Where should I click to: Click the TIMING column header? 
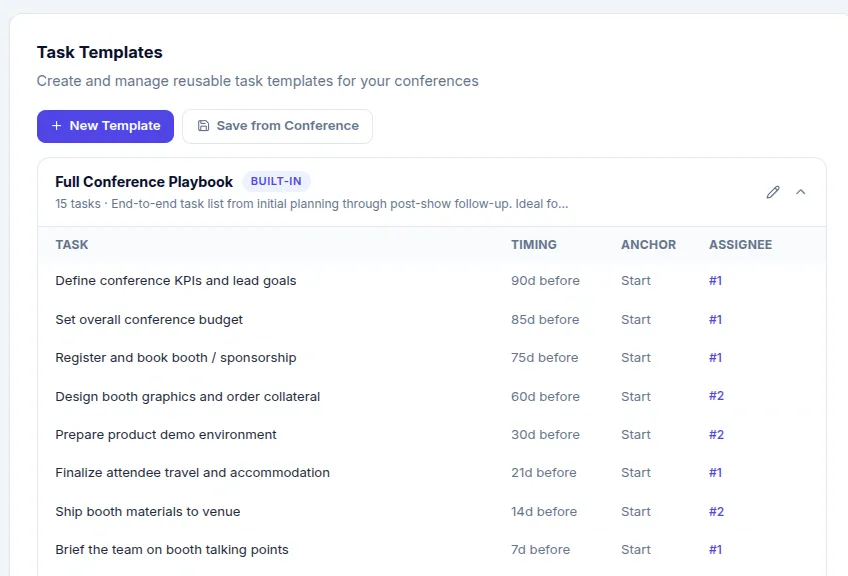[534, 244]
